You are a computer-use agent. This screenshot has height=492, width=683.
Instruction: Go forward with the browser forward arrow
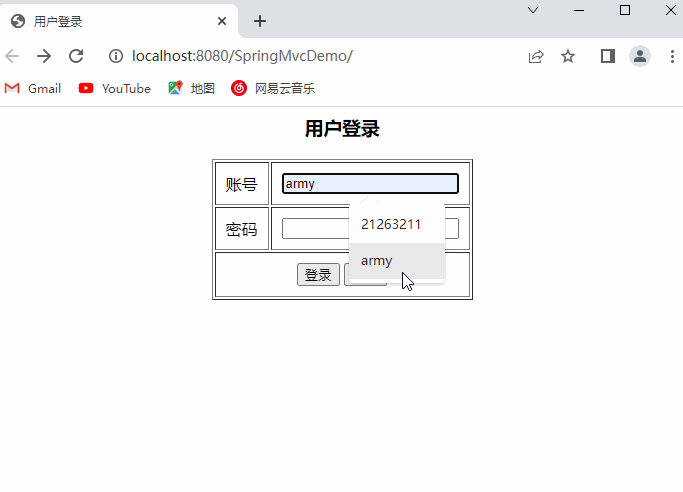point(44,56)
